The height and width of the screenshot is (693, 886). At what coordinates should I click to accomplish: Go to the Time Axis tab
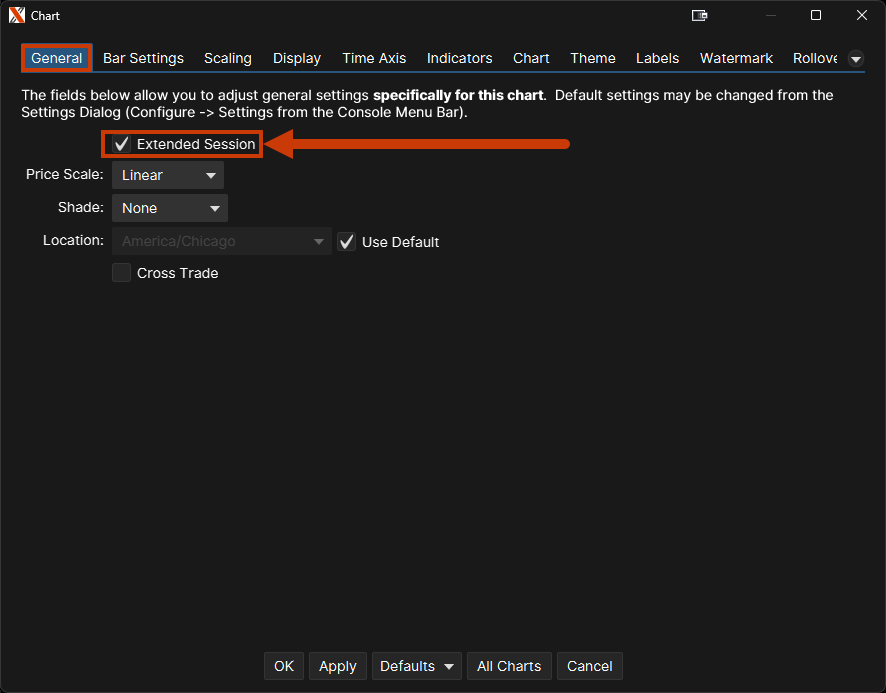coord(374,58)
